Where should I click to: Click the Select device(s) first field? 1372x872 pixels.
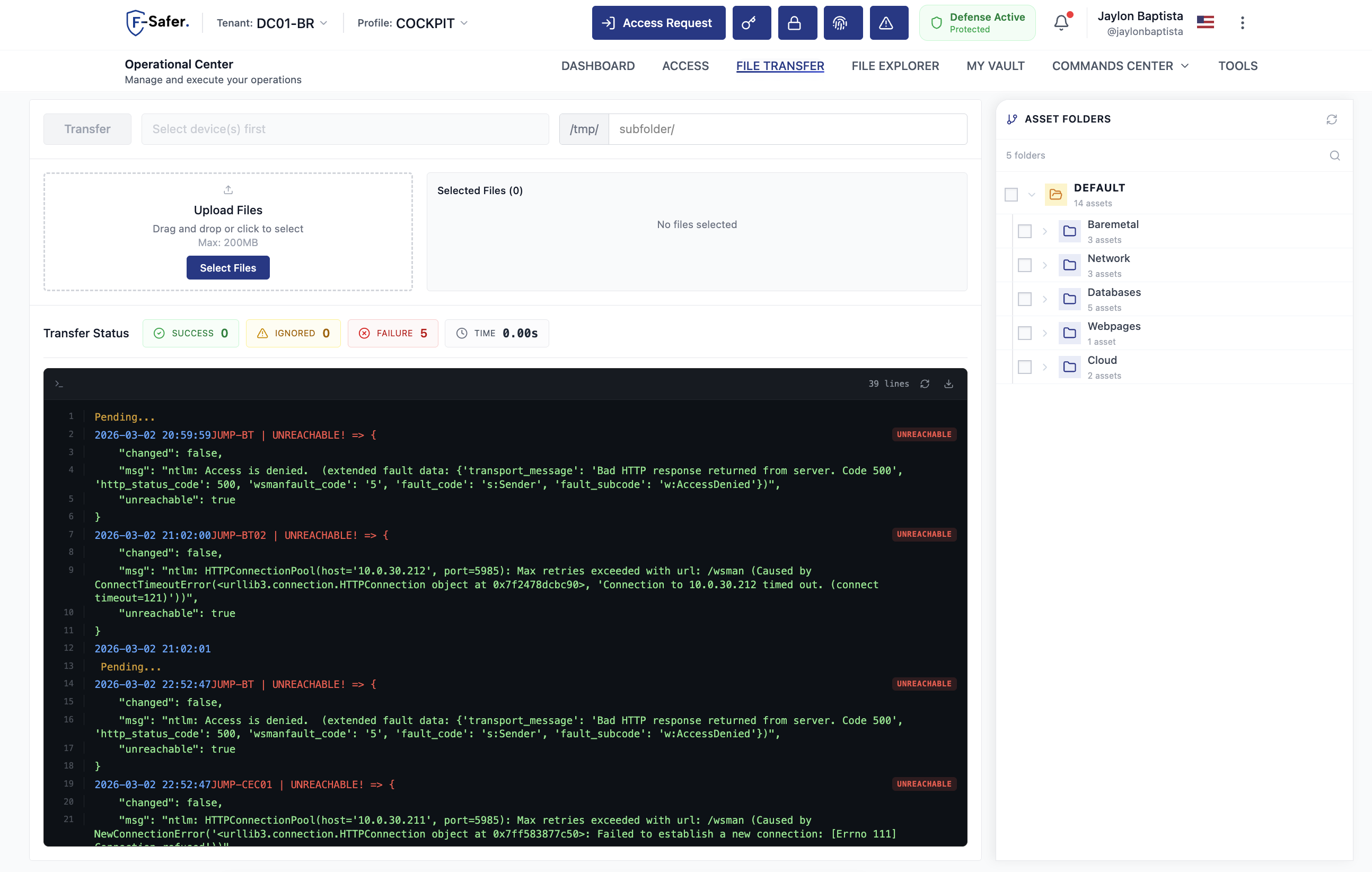click(345, 129)
